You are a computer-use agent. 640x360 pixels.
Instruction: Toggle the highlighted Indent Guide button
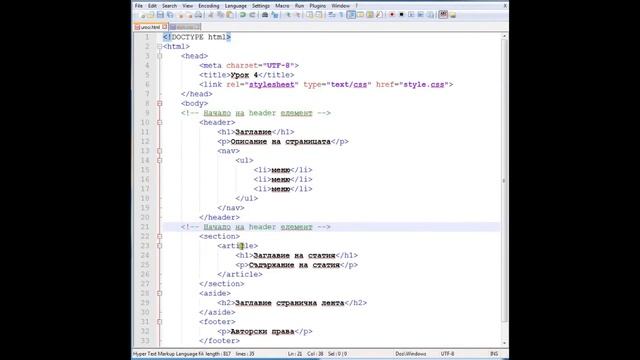tap(351, 15)
